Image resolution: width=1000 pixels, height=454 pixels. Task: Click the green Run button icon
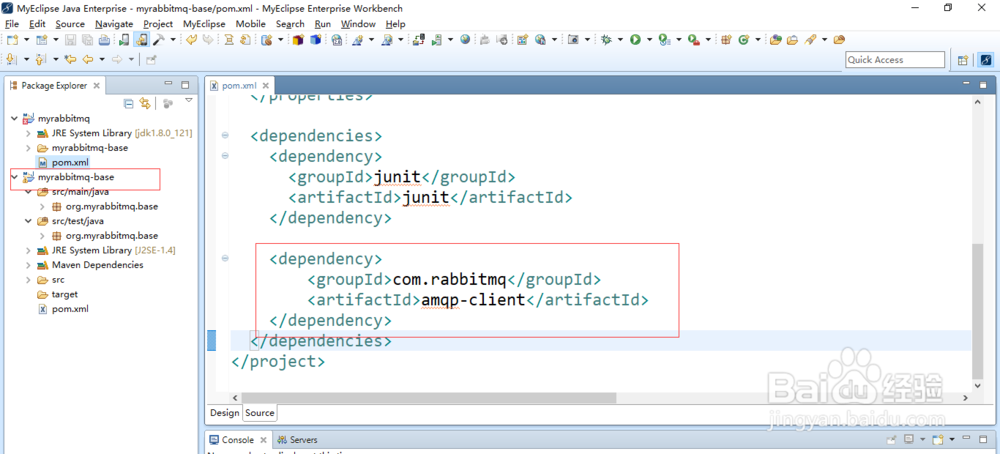coord(635,40)
